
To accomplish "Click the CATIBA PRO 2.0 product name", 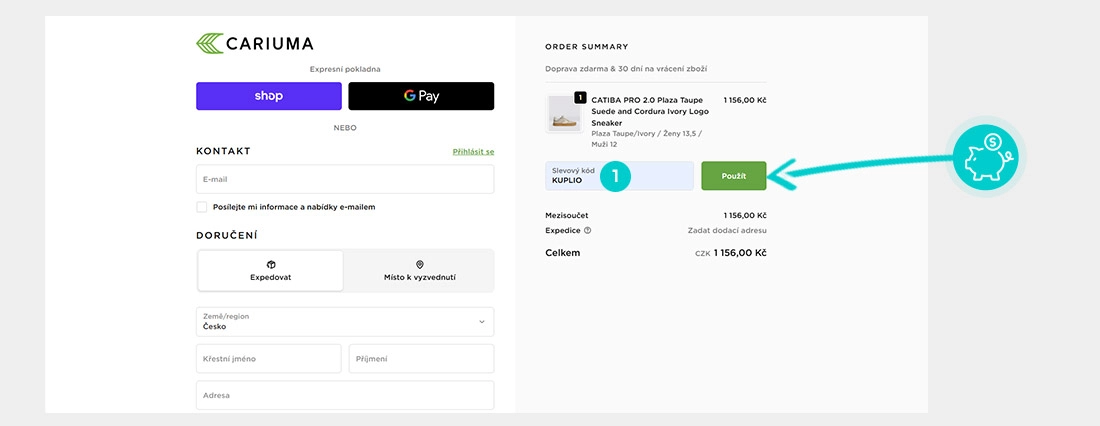I will coord(650,112).
